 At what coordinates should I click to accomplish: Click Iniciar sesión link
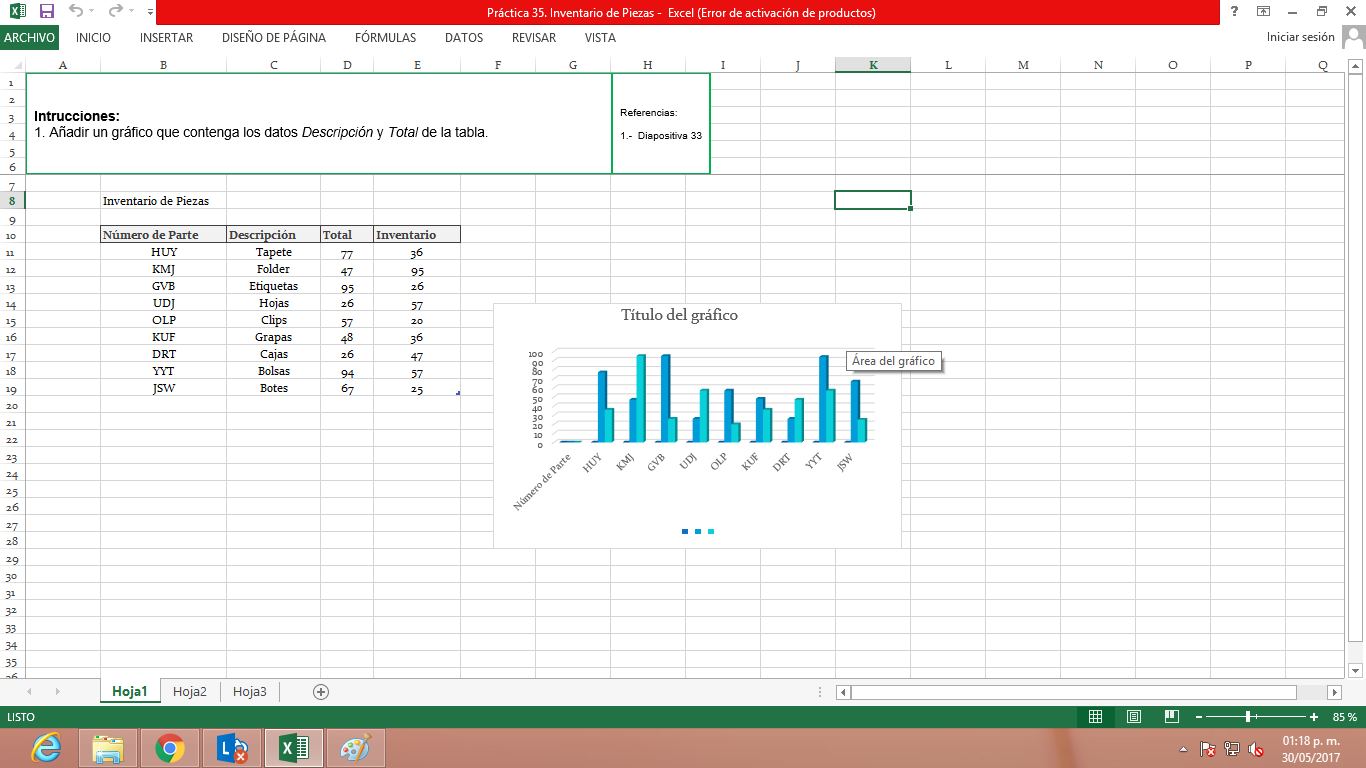click(x=1300, y=37)
